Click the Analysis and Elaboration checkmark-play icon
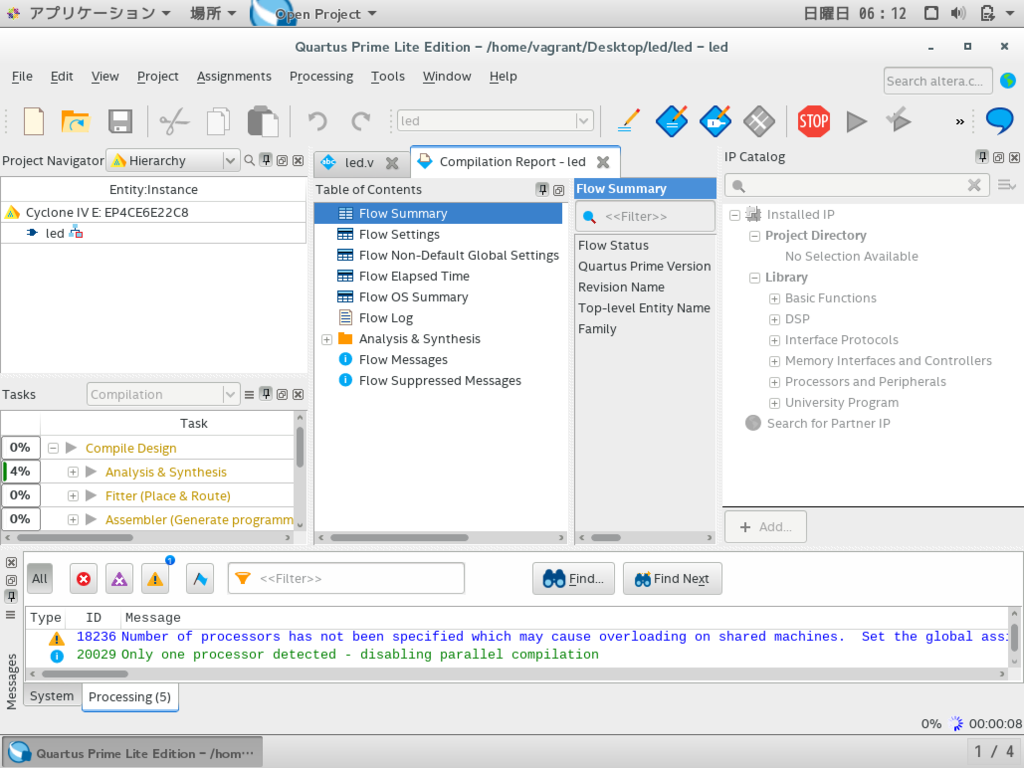This screenshot has height=768, width=1024. [x=899, y=120]
